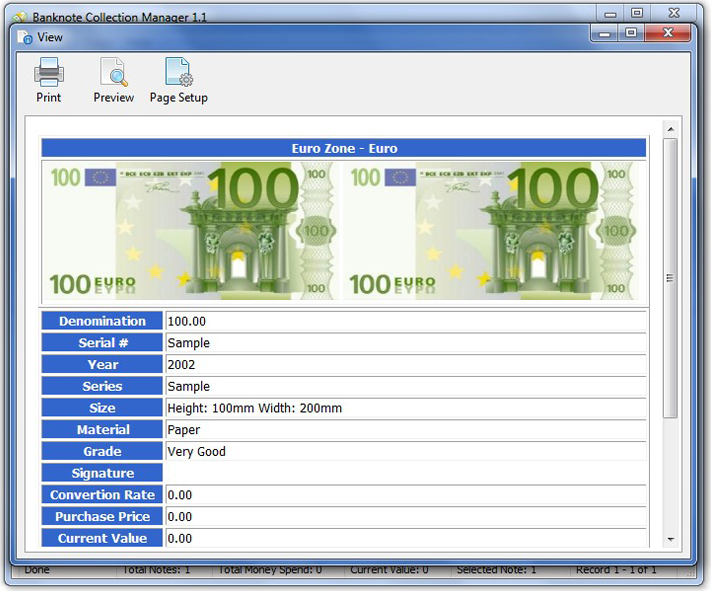The height and width of the screenshot is (591, 711).
Task: Click the empty Signature value cell
Action: 405,473
